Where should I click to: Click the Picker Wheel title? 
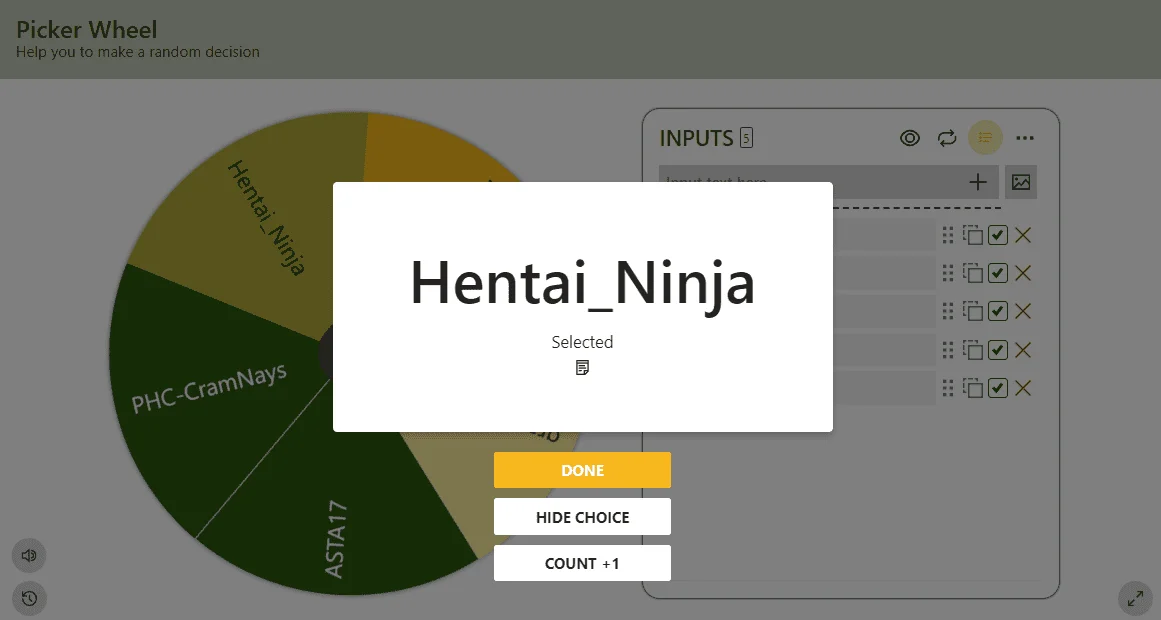click(x=87, y=30)
